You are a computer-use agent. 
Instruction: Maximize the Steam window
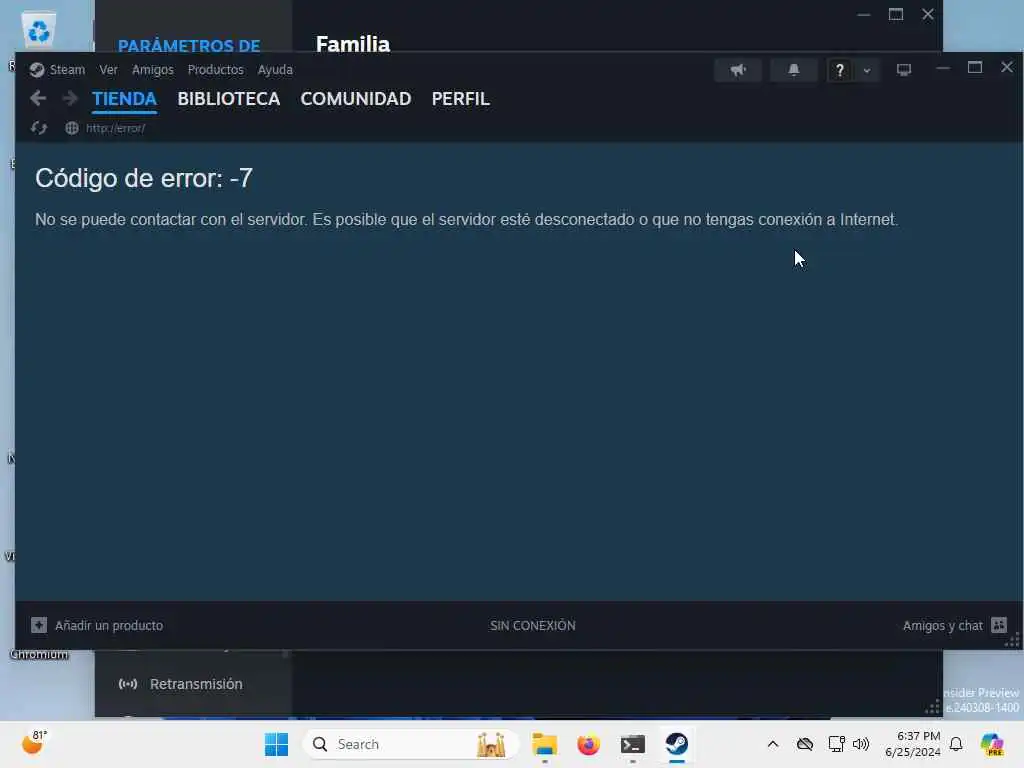(975, 67)
